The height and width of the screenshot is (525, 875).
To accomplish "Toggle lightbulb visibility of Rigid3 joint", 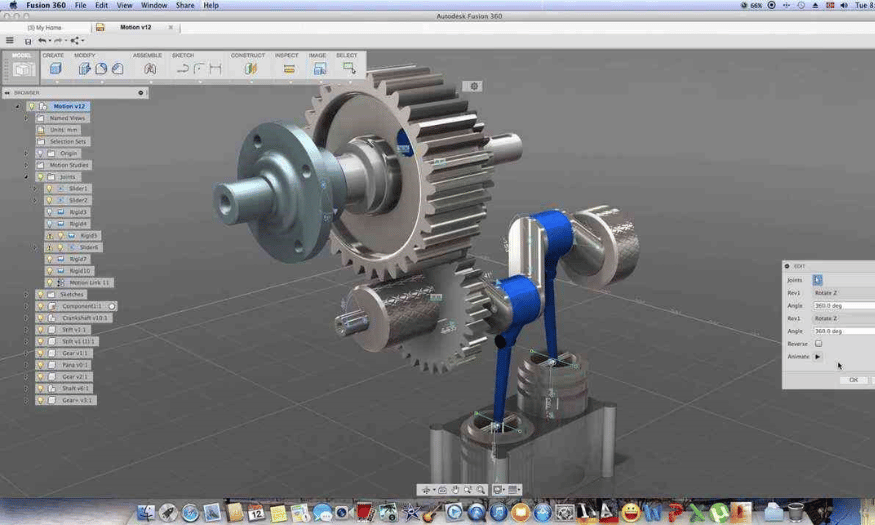I will coord(49,212).
